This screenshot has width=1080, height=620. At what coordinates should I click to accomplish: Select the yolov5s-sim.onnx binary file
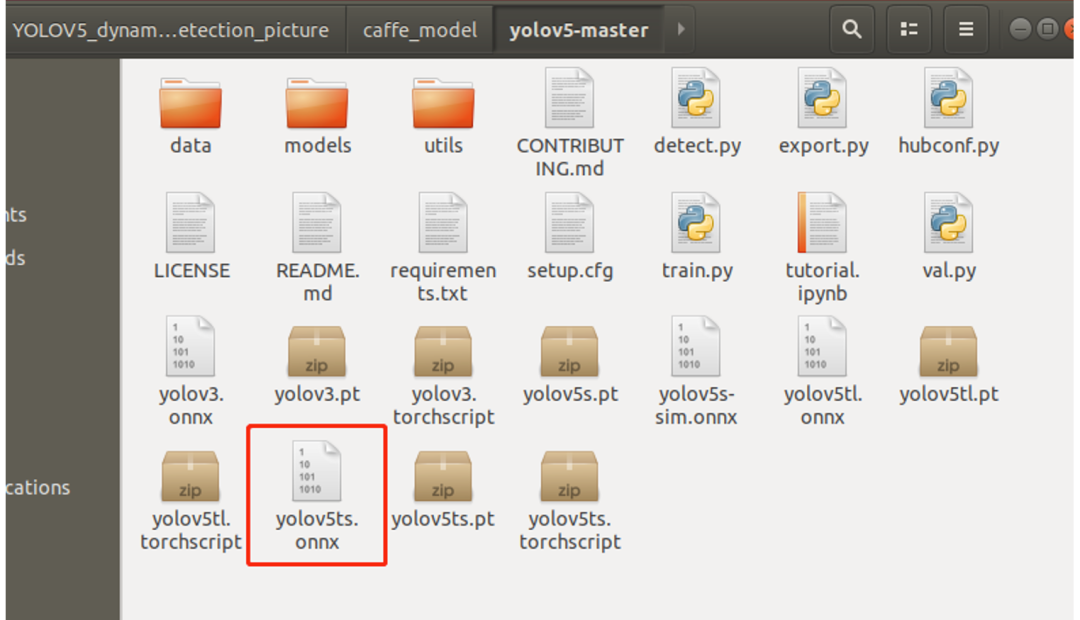pyautogui.click(x=696, y=346)
